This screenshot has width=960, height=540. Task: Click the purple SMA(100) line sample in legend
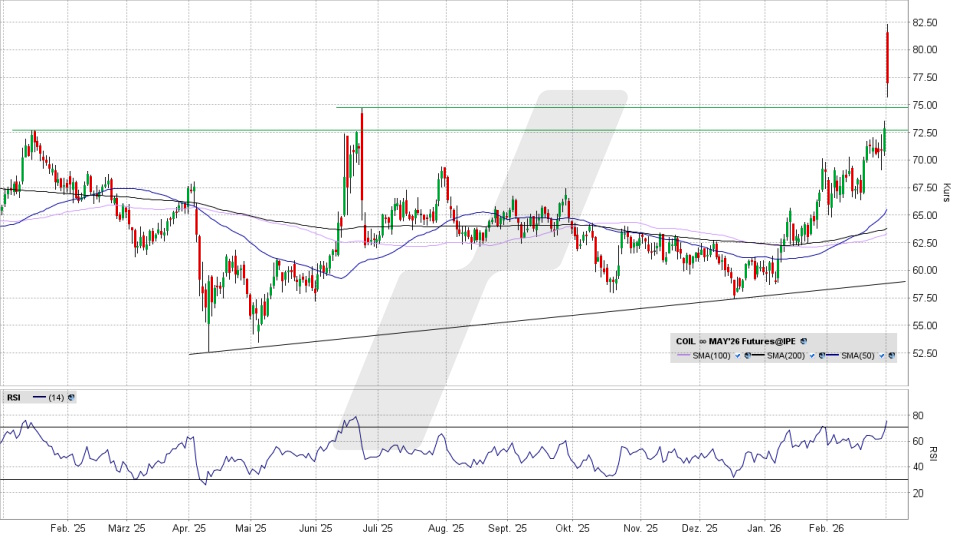683,355
